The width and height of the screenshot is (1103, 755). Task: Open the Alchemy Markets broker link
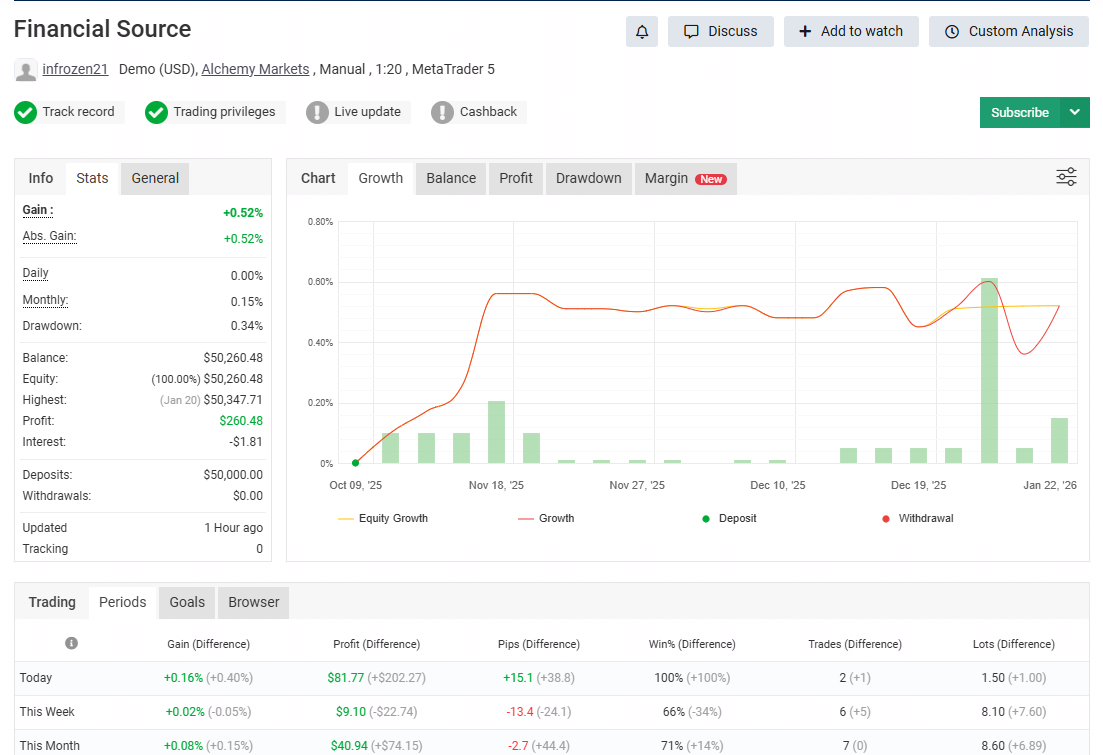[x=255, y=70]
